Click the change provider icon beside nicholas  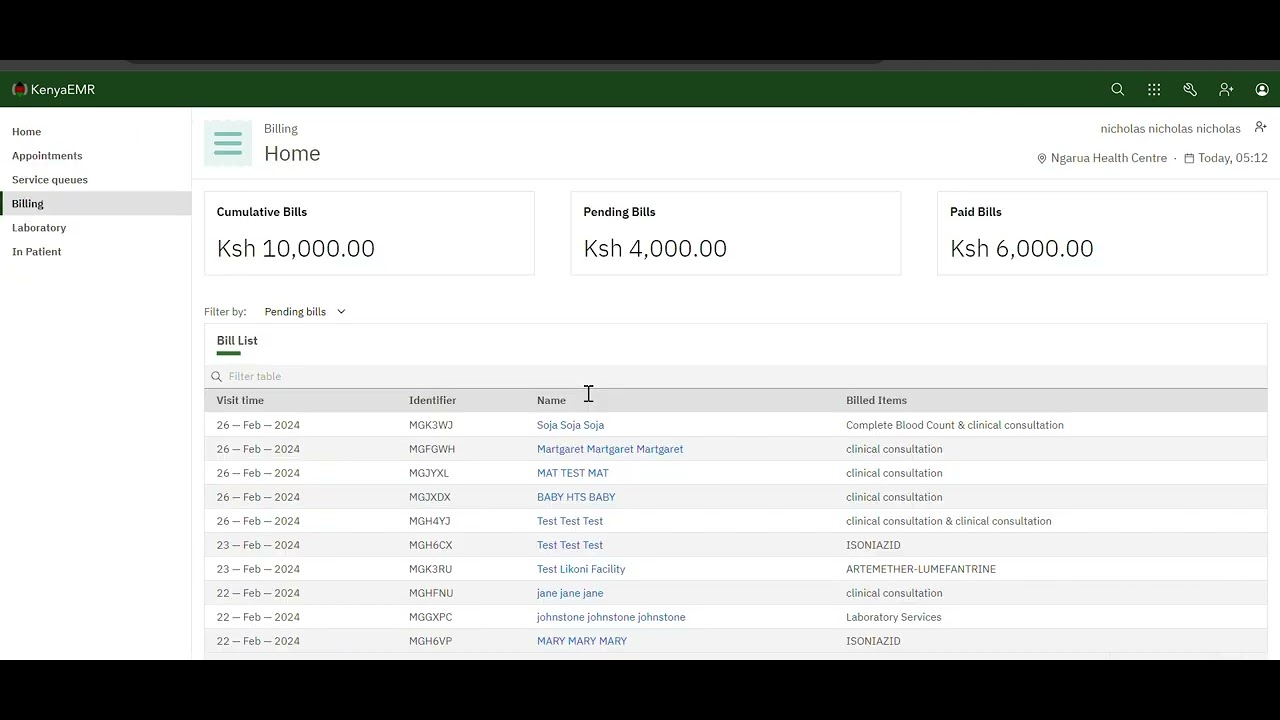(x=1260, y=128)
